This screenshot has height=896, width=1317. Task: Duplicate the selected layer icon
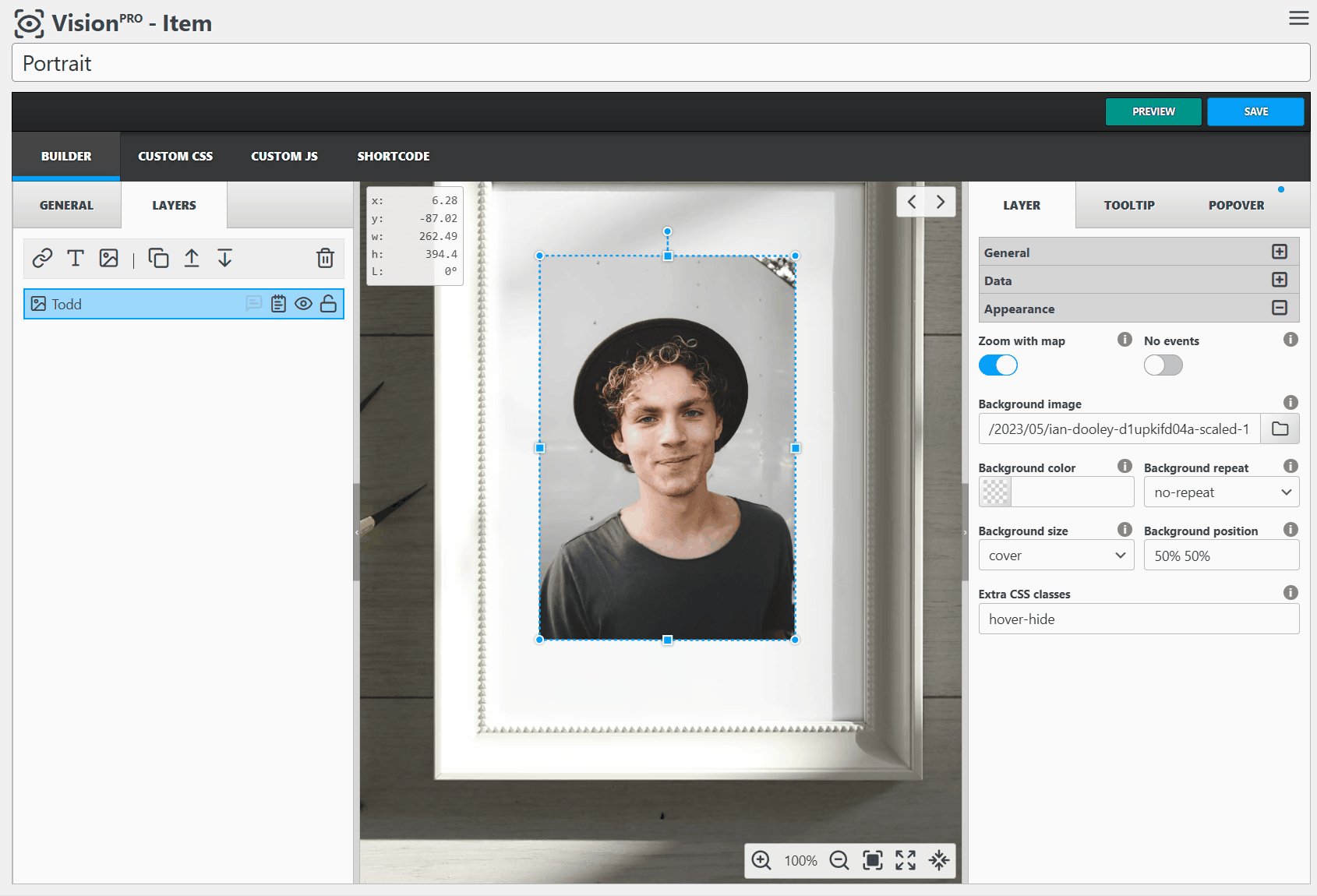click(158, 258)
